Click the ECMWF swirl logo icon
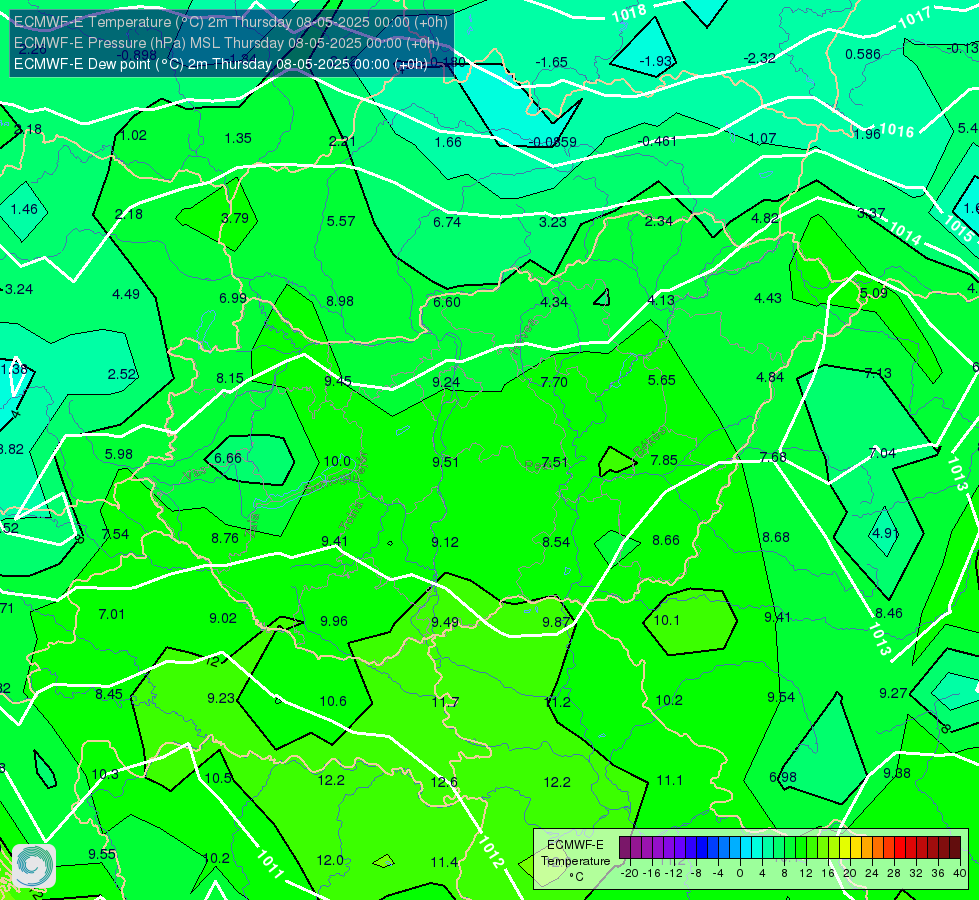 (x=33, y=866)
